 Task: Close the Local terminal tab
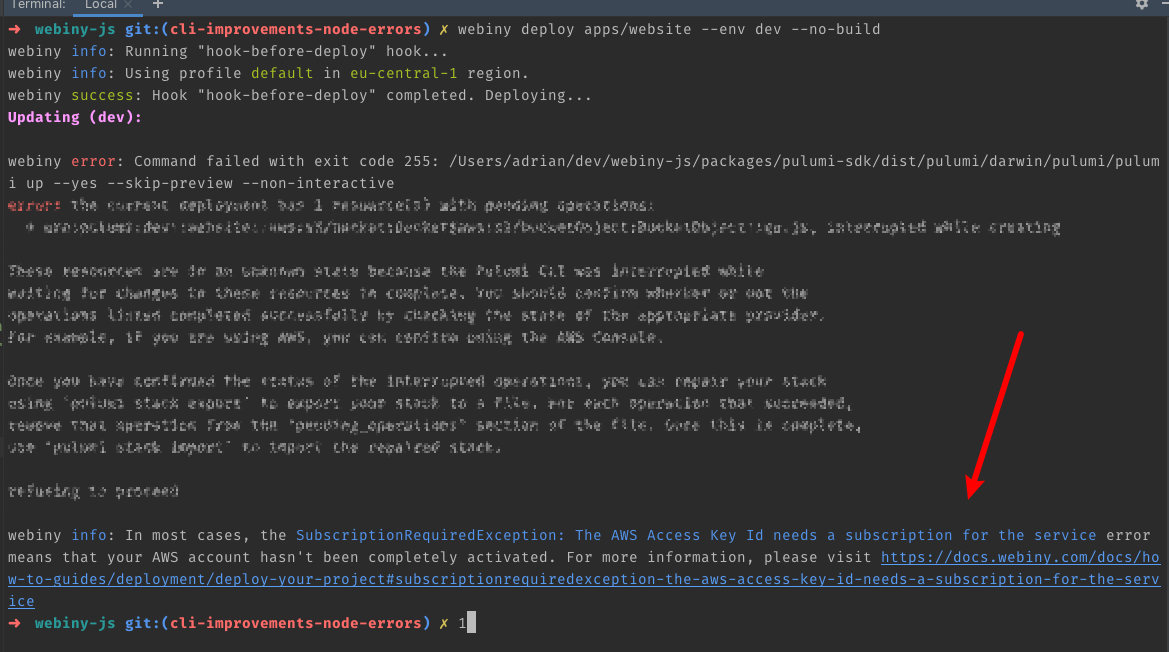point(127,5)
